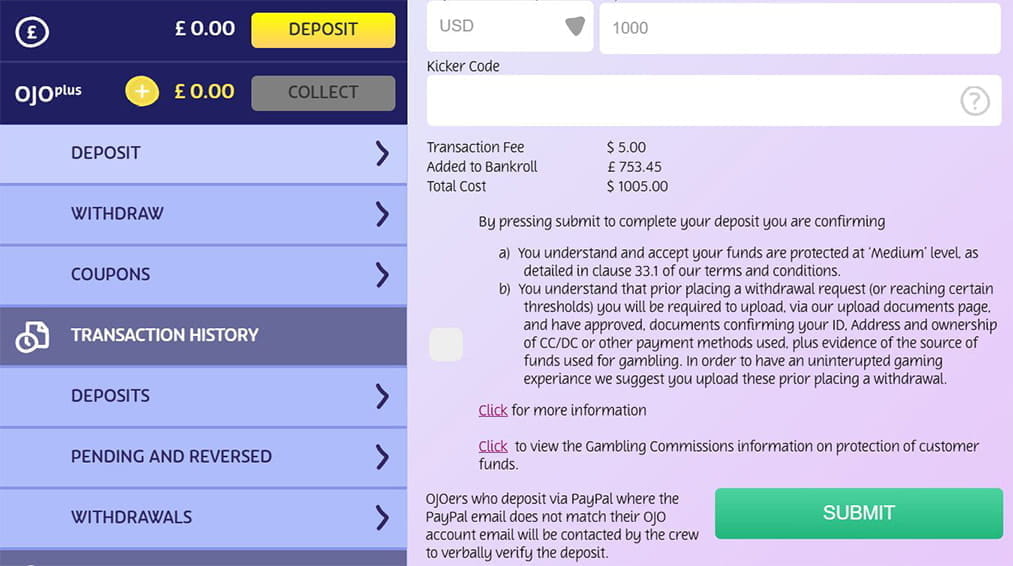This screenshot has width=1013, height=566.
Task: Tick the deposit confirmation checkbox
Action: pos(446,344)
